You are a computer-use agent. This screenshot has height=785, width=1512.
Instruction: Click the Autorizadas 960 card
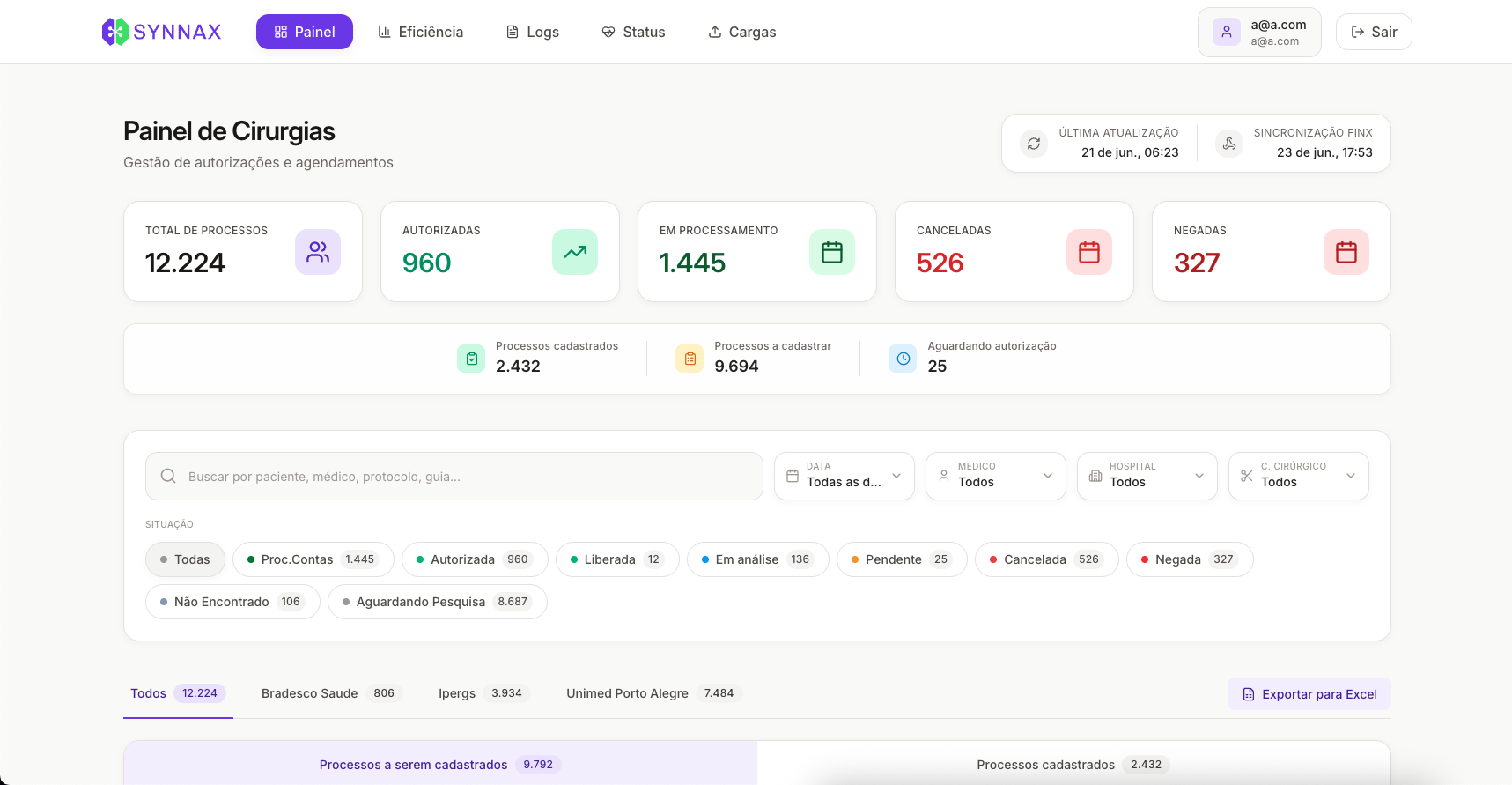coord(500,252)
